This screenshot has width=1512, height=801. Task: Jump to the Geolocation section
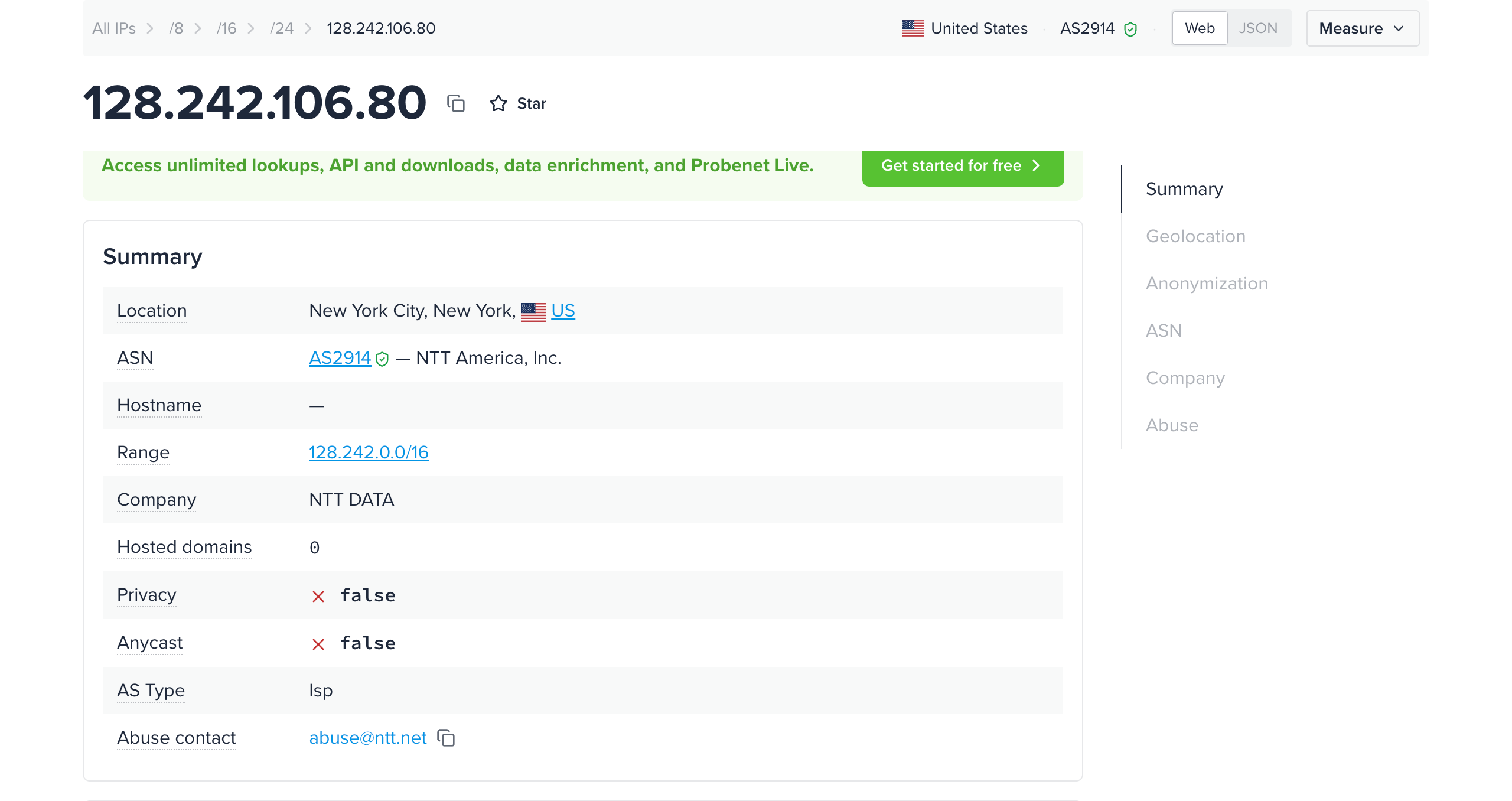pos(1195,236)
